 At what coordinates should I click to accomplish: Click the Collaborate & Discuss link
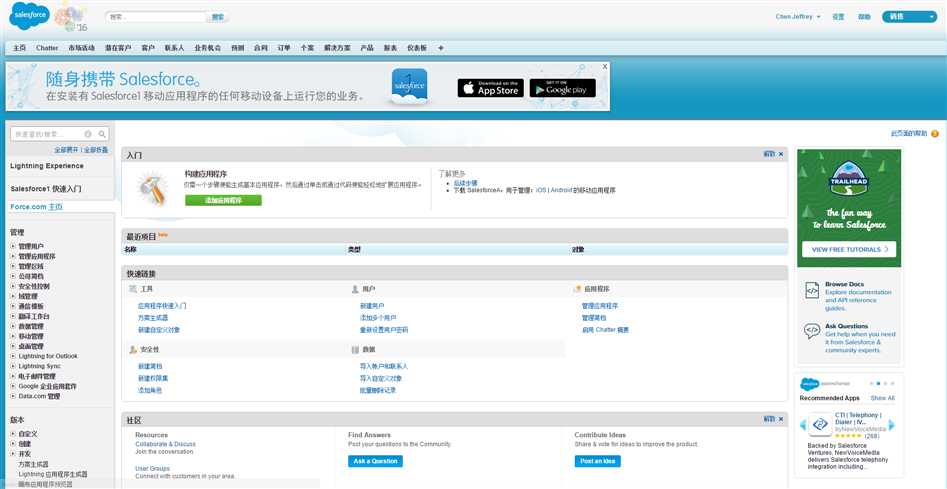pos(165,444)
